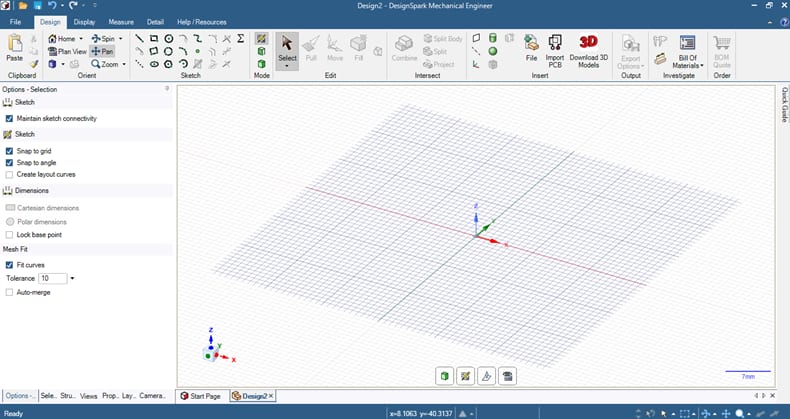Activate the Pan button

(x=102, y=51)
